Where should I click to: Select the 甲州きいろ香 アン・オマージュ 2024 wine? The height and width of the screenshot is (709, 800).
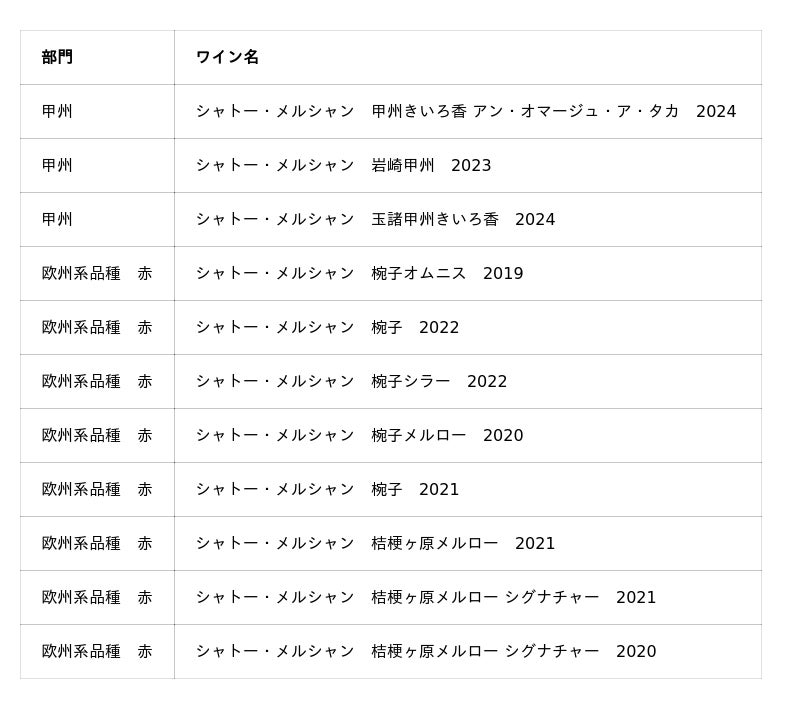click(x=465, y=111)
